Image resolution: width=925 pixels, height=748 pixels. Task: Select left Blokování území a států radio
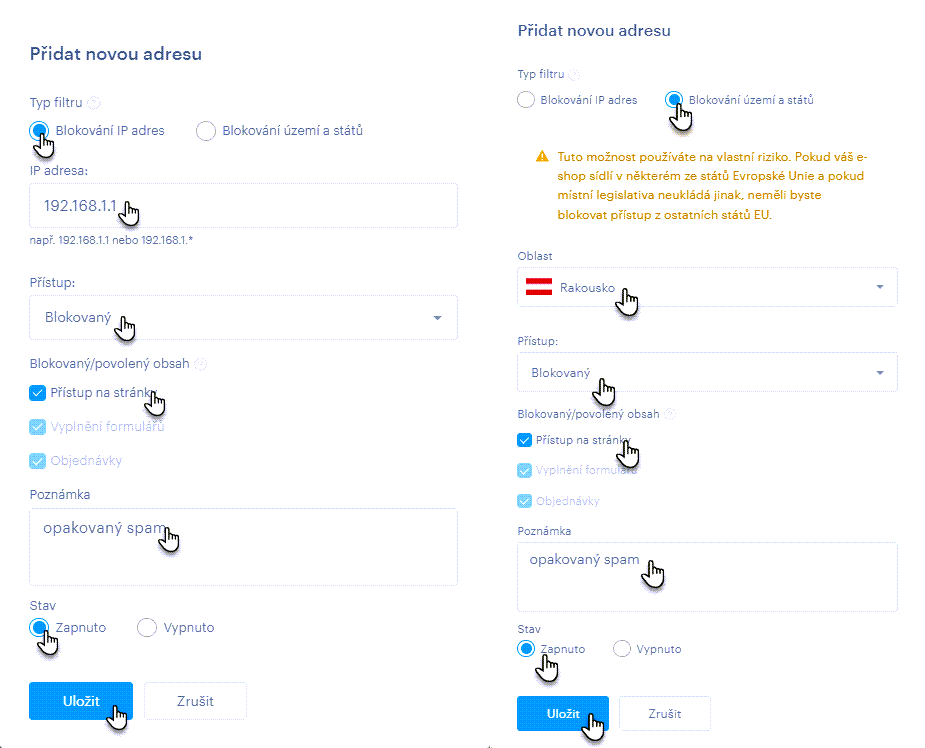(x=206, y=130)
